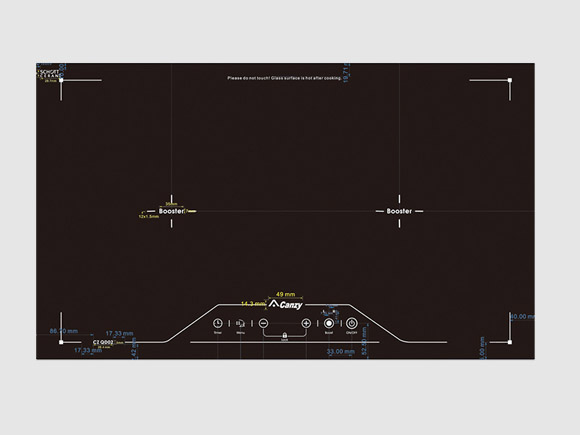This screenshot has height=435, width=580.
Task: Tap the plus increase power icon
Action: point(306,323)
